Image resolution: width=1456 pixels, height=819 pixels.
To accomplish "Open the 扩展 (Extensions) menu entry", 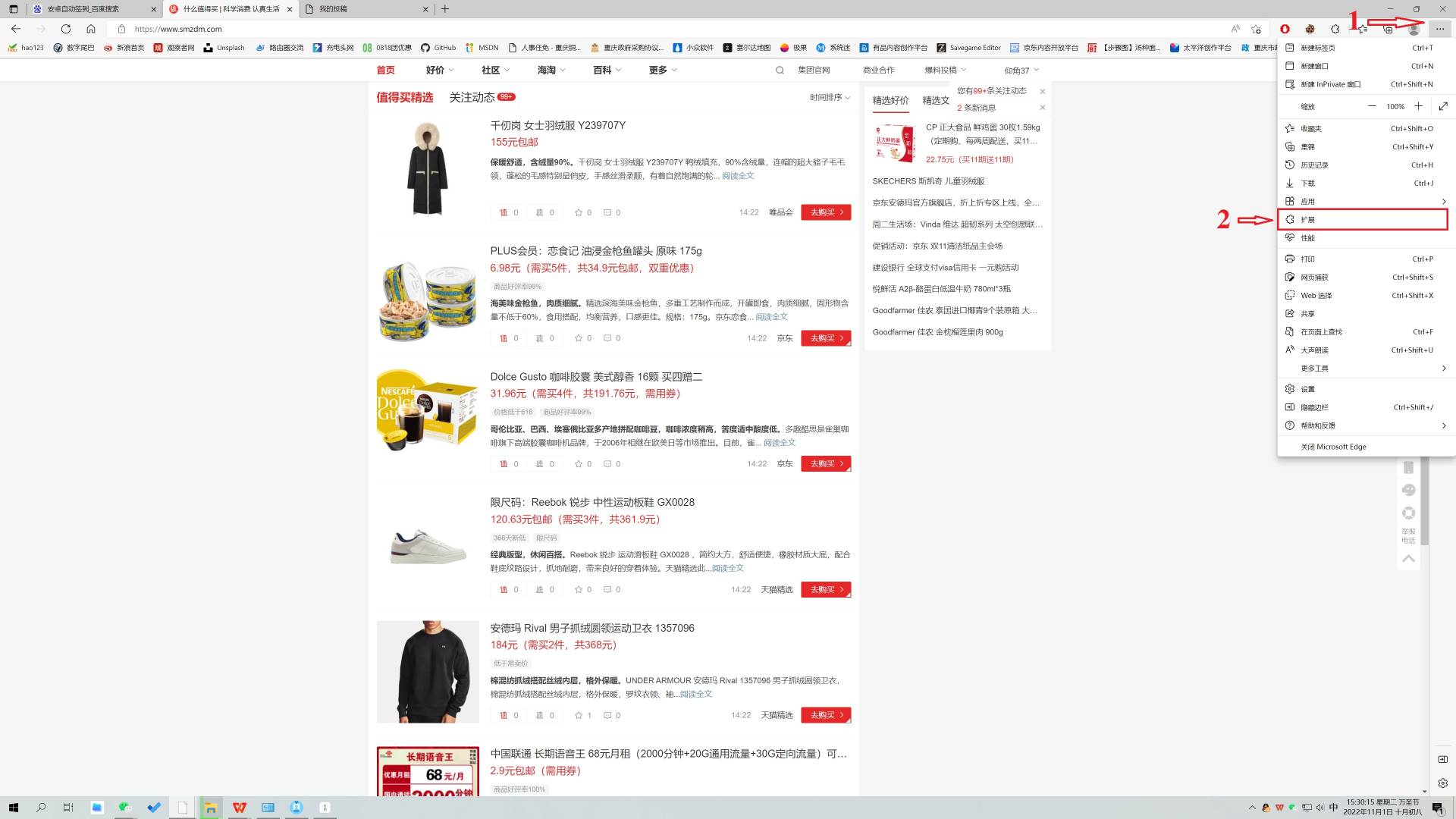I will pos(1363,220).
